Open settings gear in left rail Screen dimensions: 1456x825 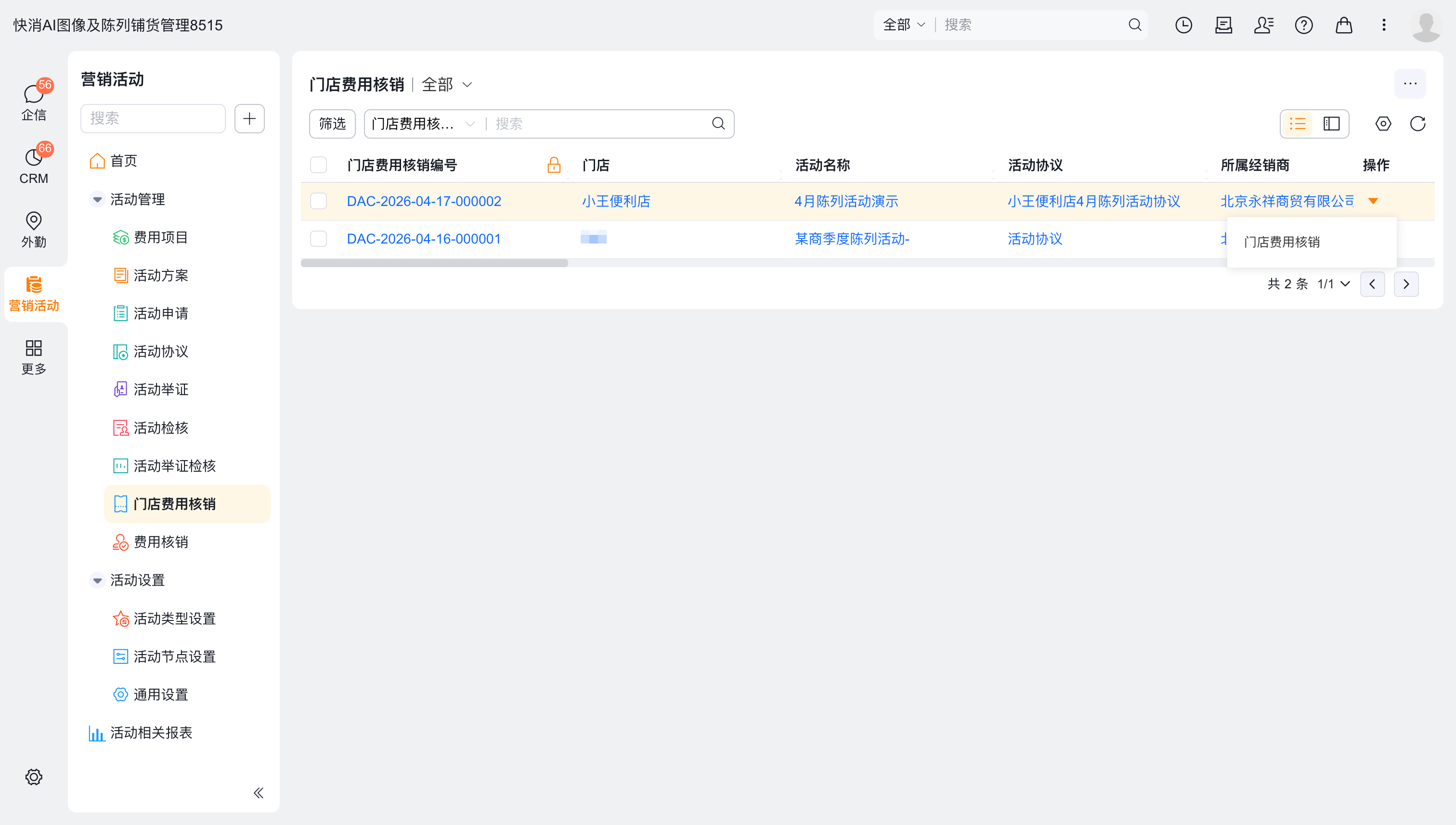pos(34,776)
